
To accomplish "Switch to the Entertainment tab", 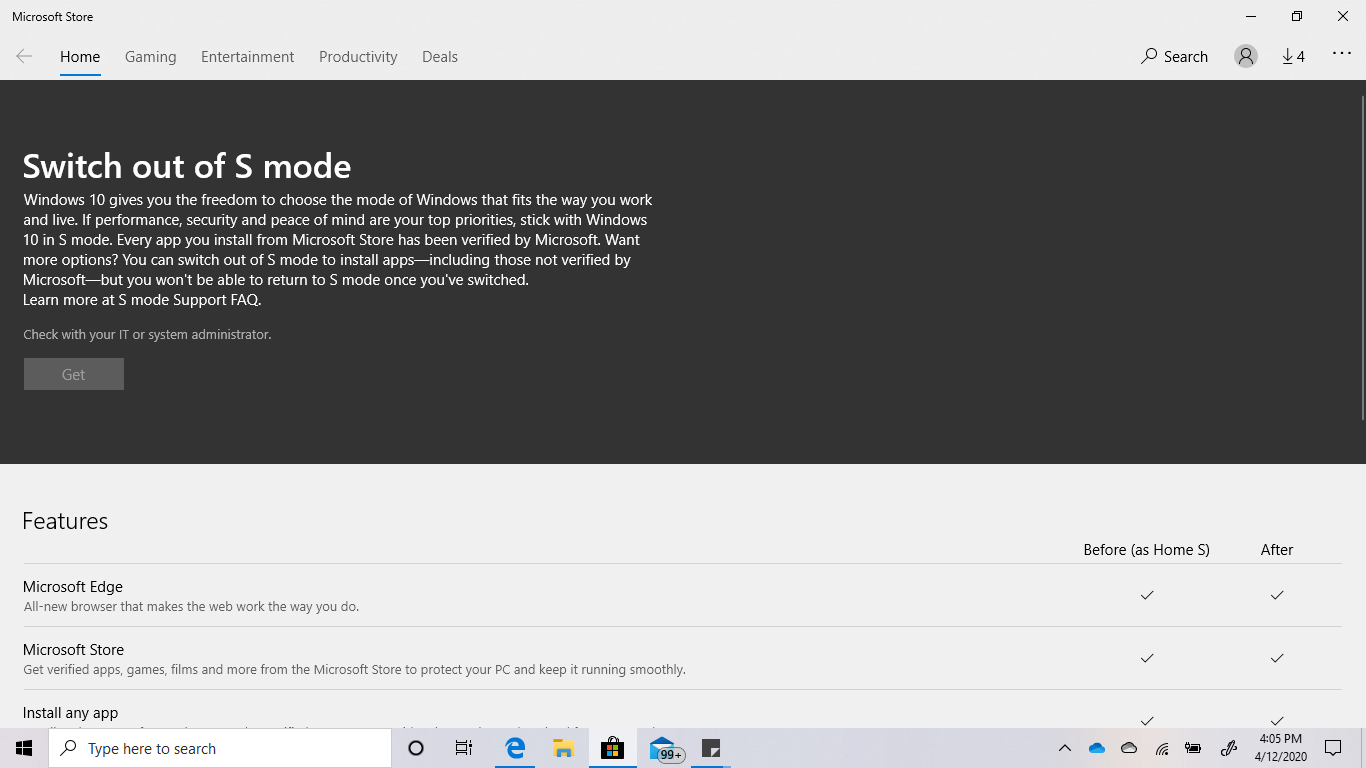I will click(x=247, y=57).
